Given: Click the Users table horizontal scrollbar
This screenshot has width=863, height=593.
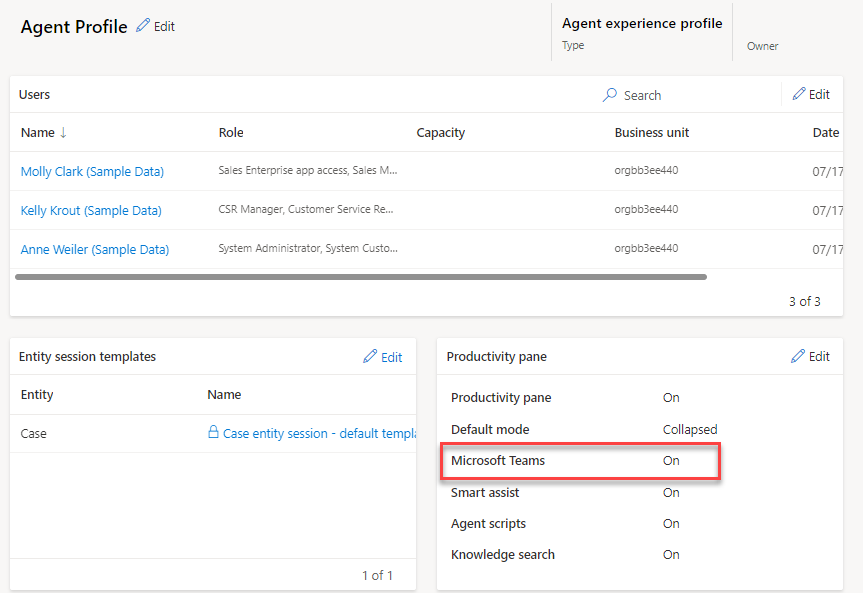Looking at the screenshot, I should click(361, 277).
